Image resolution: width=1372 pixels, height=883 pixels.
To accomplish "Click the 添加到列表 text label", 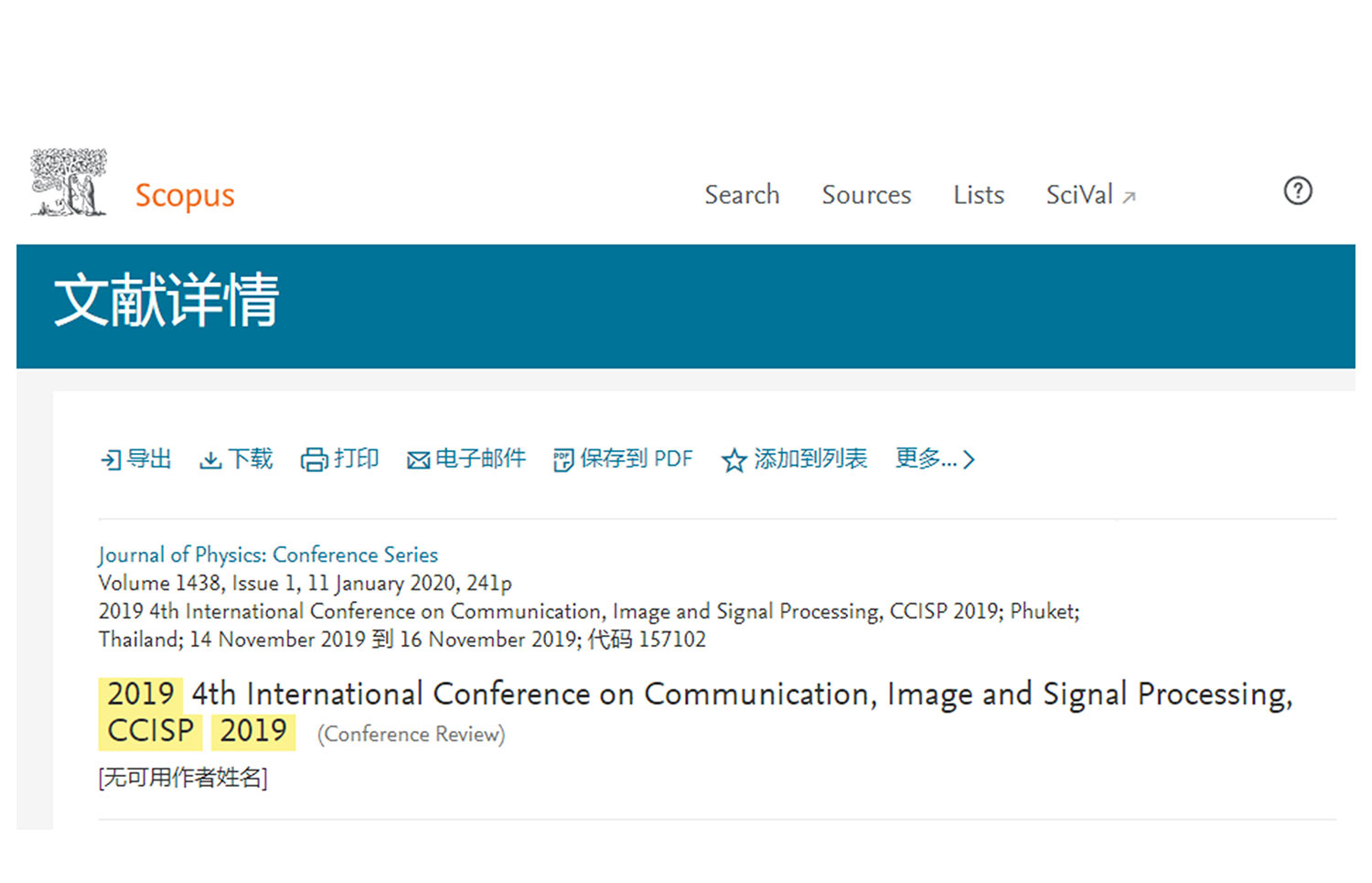I will click(x=810, y=458).
